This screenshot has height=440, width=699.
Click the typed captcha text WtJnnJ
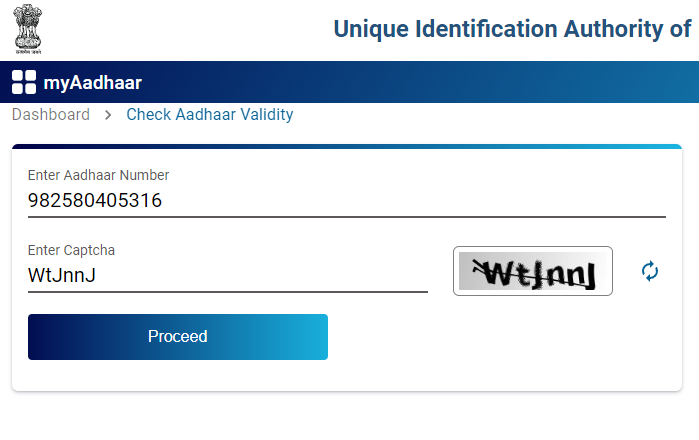[62, 275]
